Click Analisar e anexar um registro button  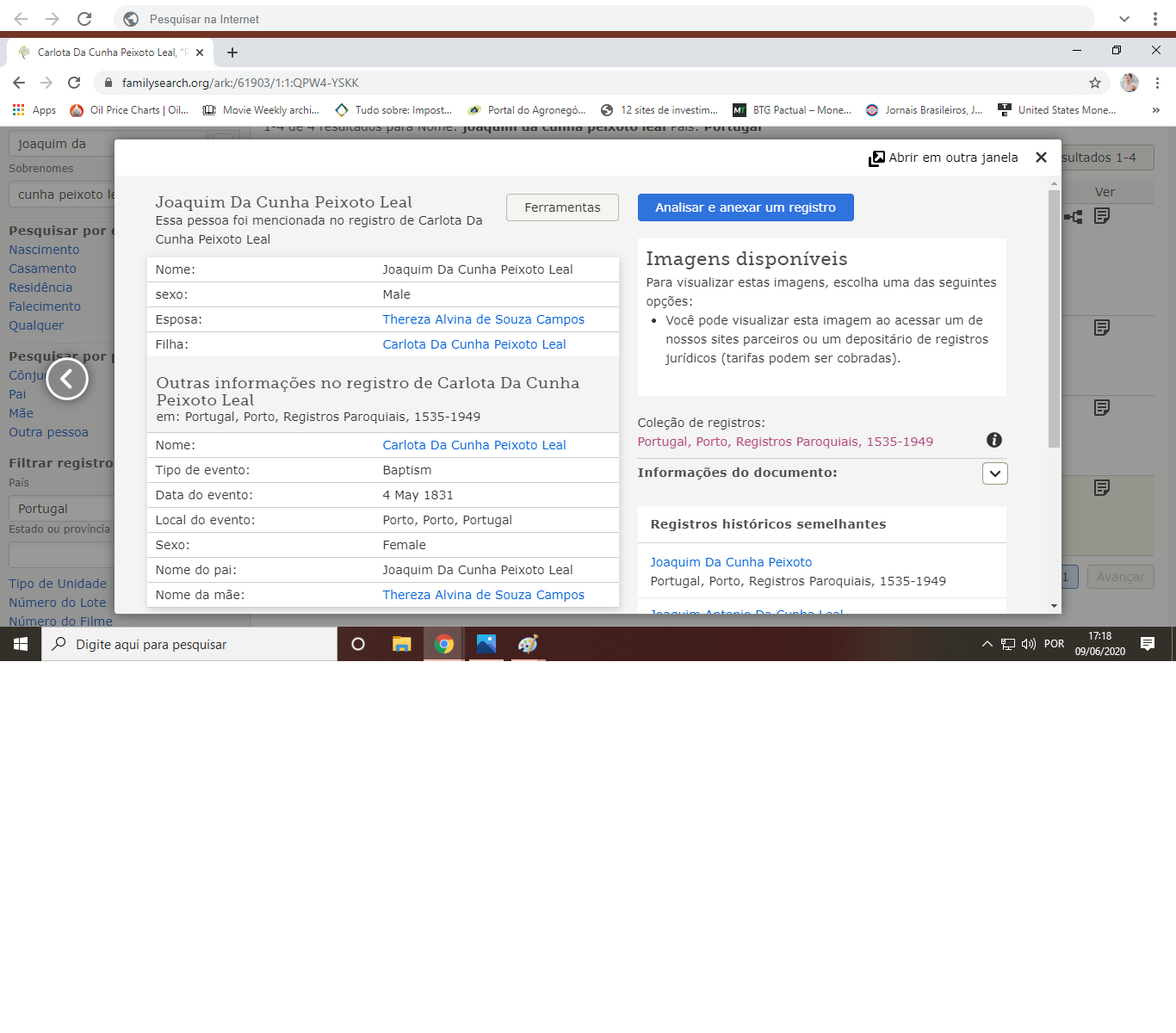pos(745,207)
